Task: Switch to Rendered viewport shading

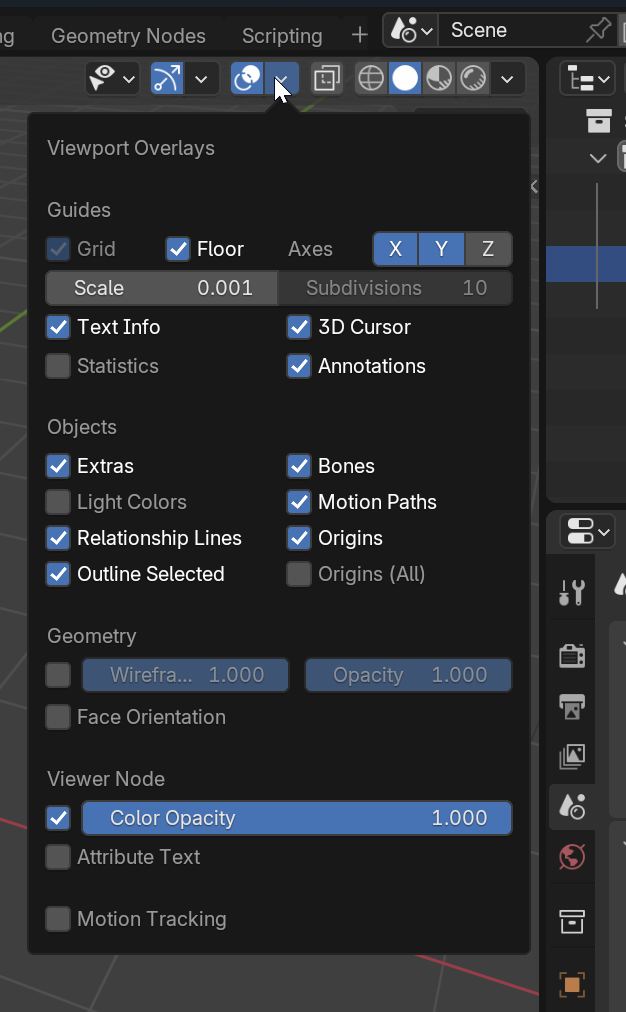Action: (473, 79)
